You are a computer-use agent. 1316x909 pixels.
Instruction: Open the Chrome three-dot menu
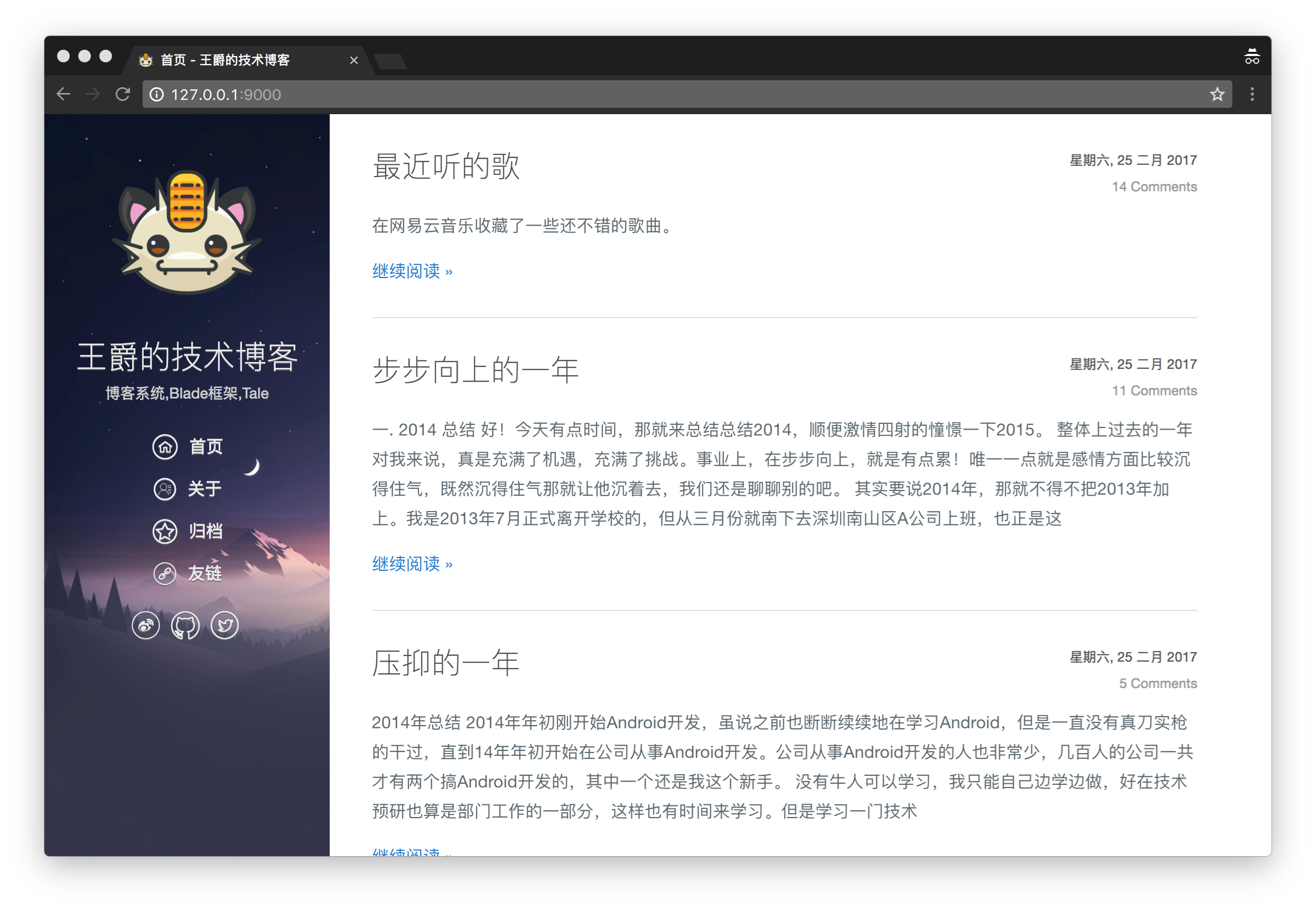(1252, 95)
